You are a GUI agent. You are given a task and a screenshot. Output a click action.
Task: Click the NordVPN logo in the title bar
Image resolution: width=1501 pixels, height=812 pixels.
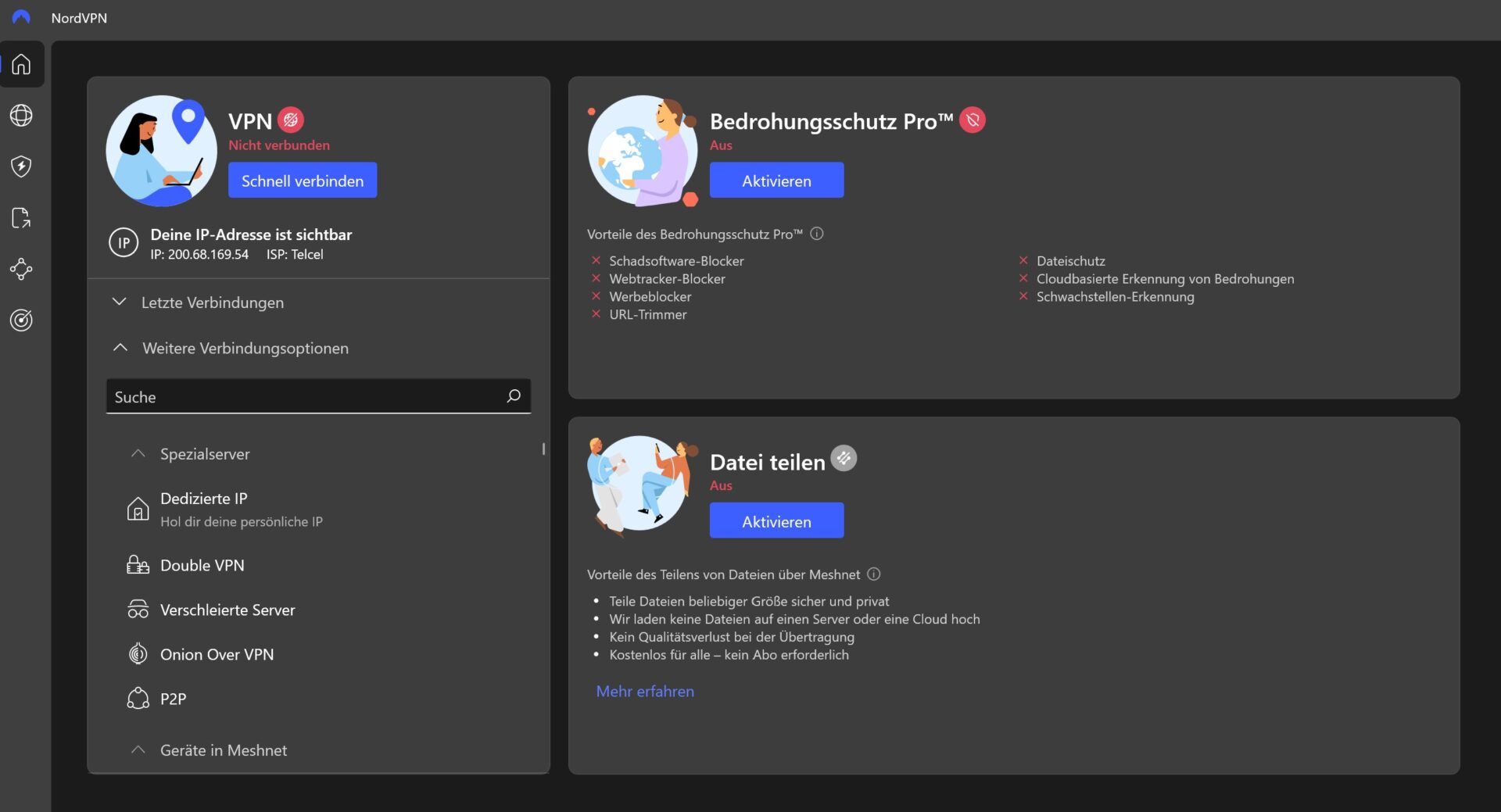click(21, 17)
